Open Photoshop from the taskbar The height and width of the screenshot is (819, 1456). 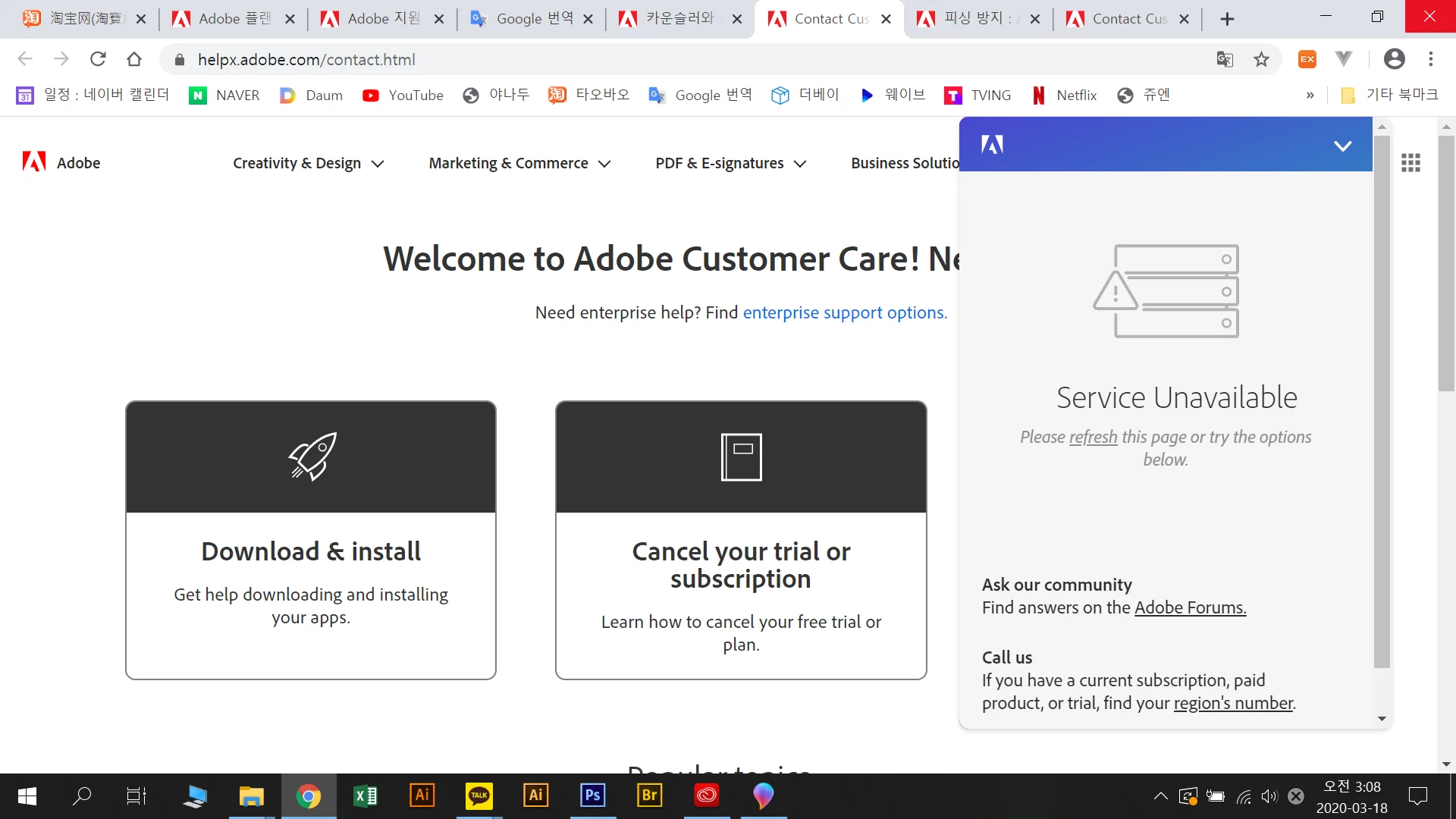click(x=592, y=795)
